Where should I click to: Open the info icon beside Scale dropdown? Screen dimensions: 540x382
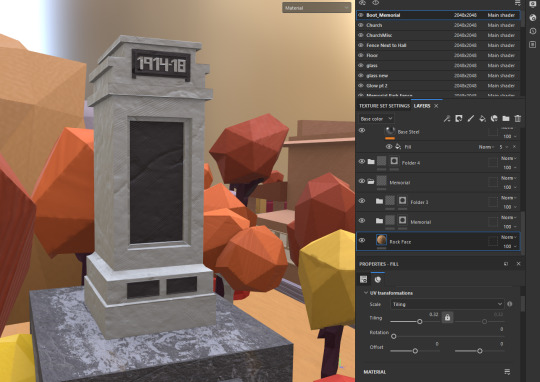[510, 304]
